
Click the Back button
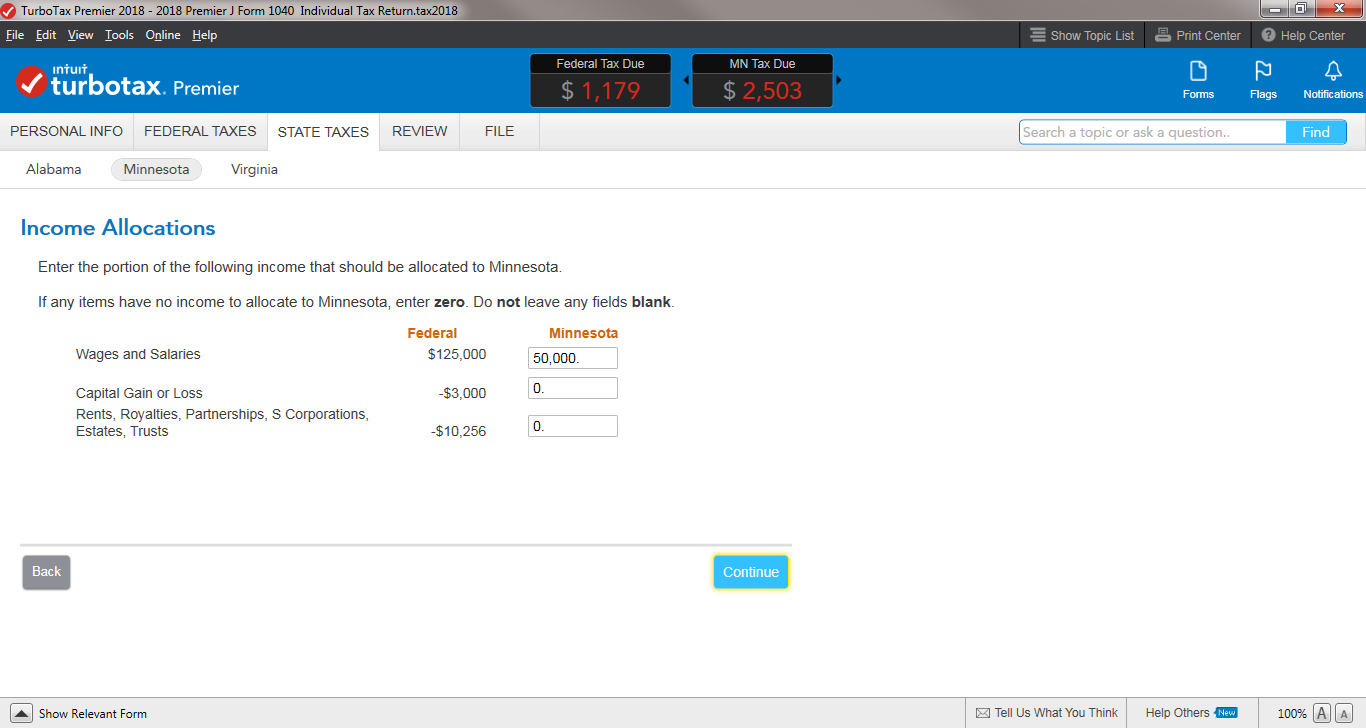(x=46, y=572)
